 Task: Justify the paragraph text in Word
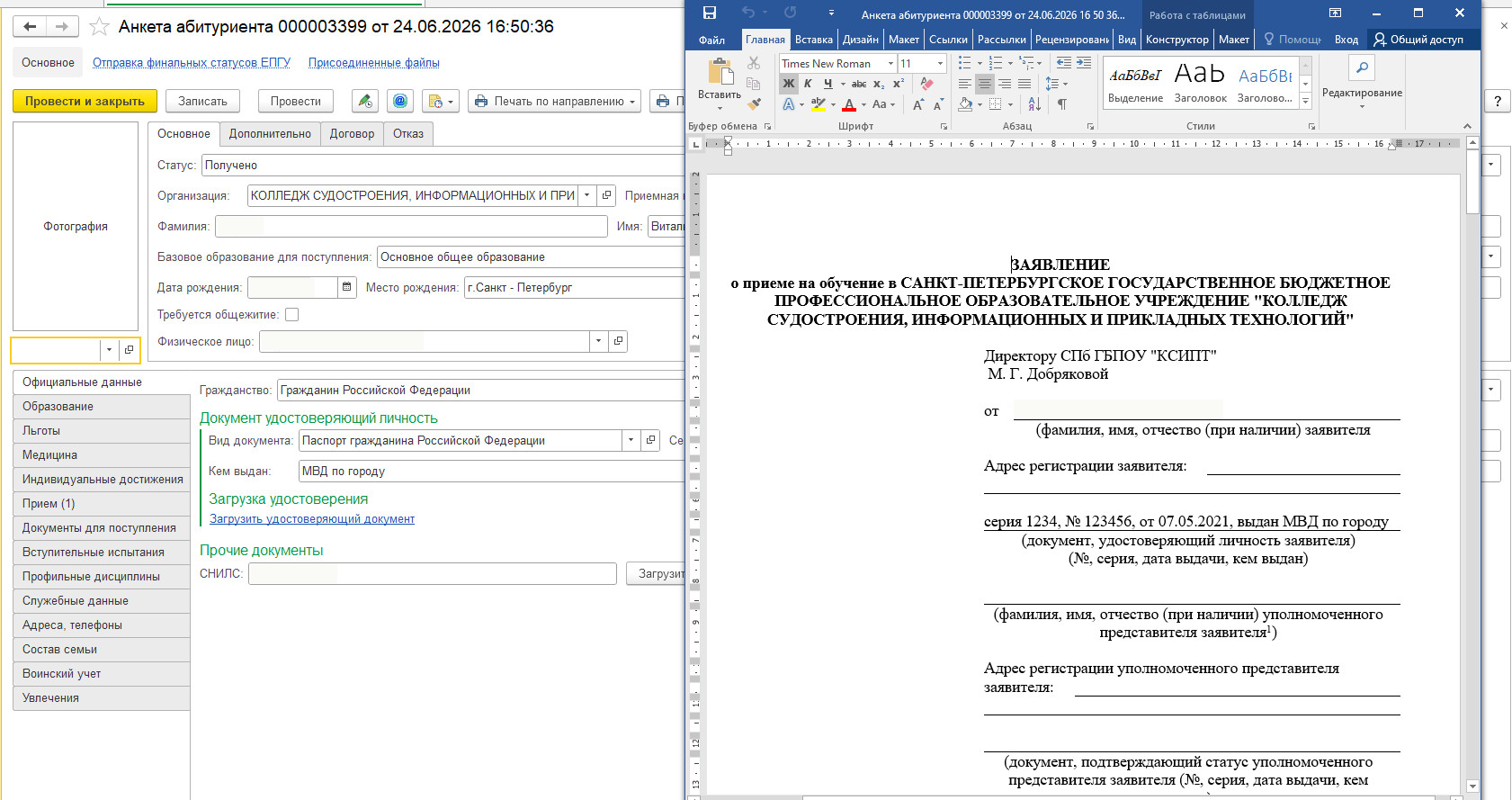[1024, 84]
